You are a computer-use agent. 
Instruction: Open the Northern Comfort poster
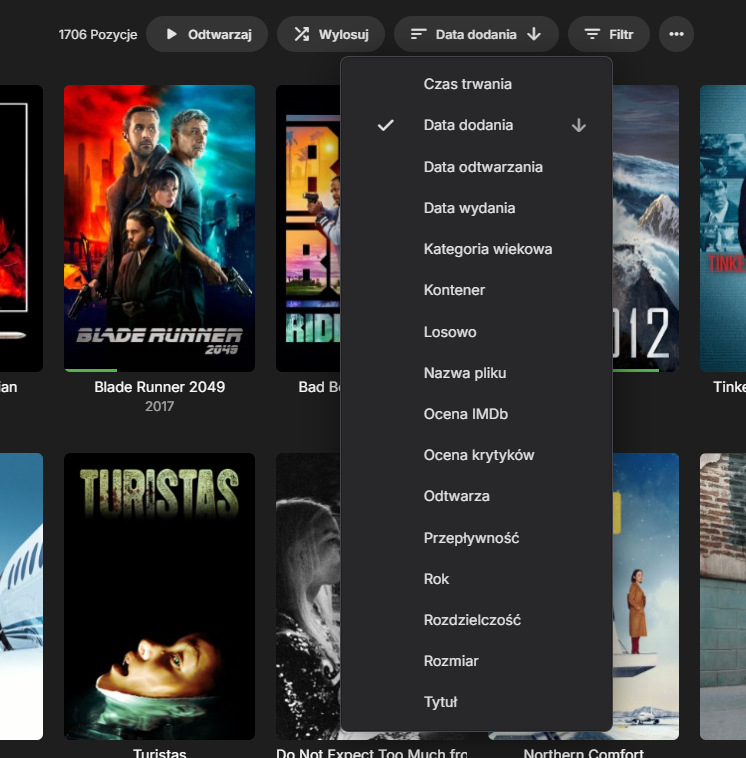645,596
